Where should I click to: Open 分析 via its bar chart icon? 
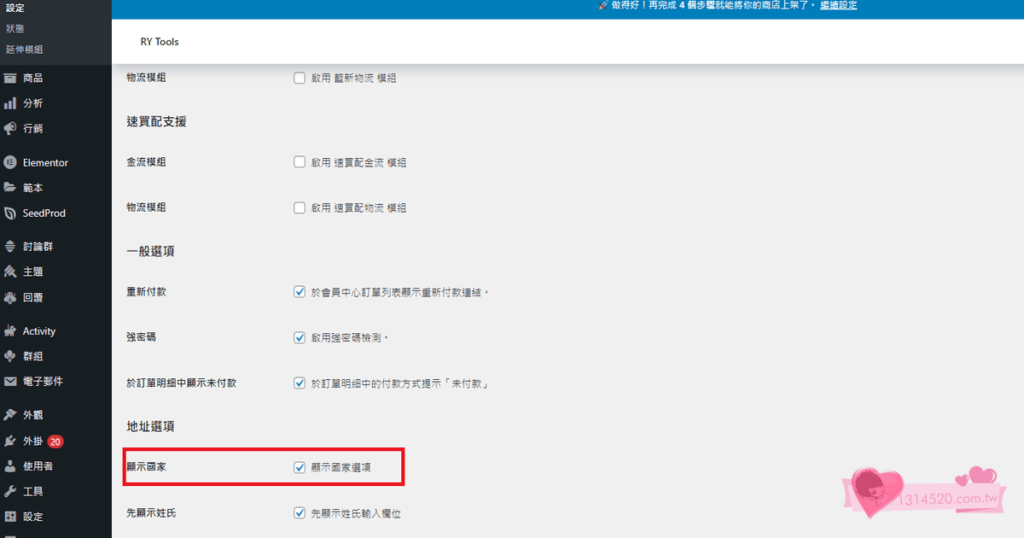(10, 103)
